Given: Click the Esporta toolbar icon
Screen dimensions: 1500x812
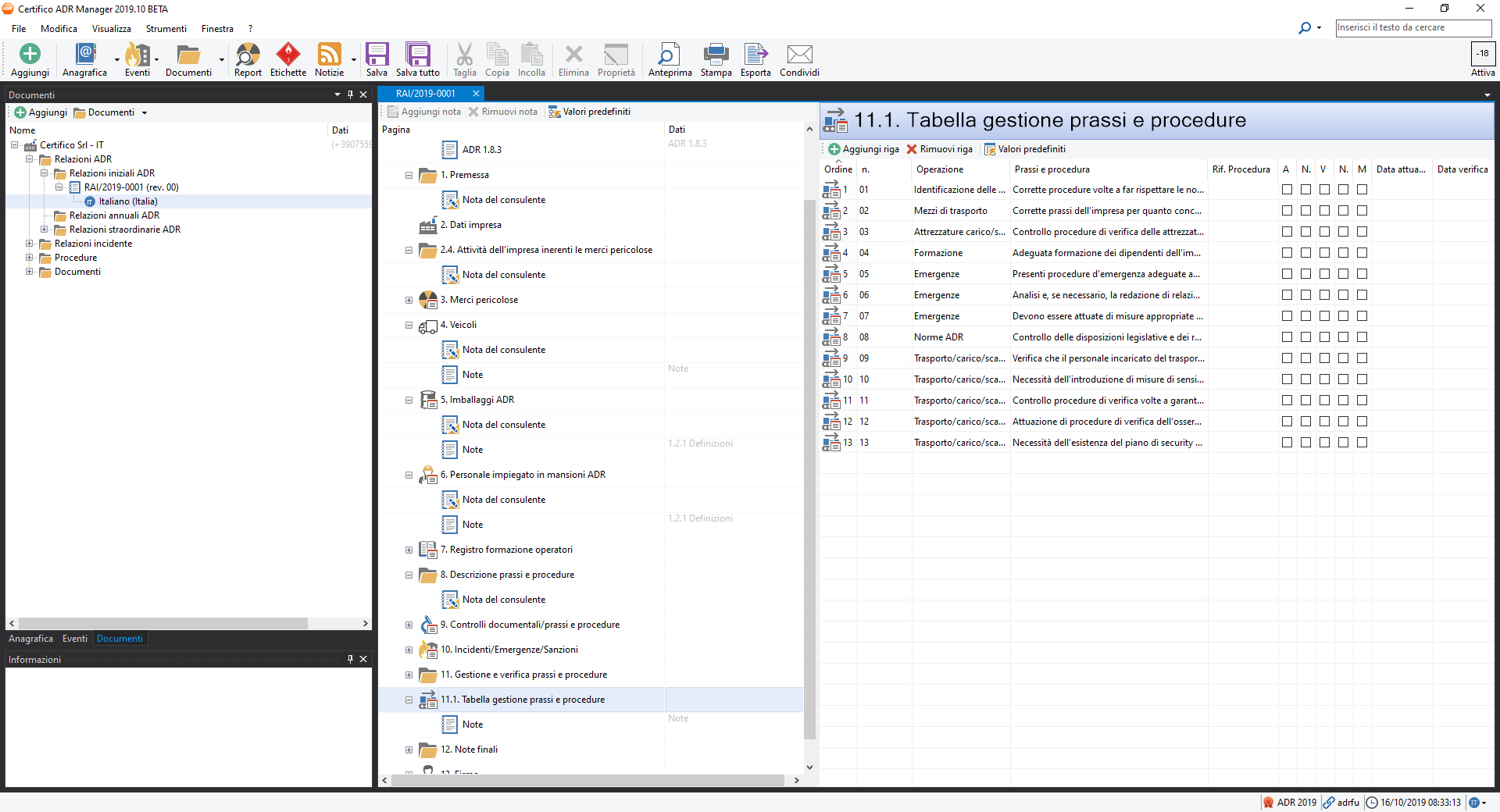Looking at the screenshot, I should pyautogui.click(x=755, y=59).
